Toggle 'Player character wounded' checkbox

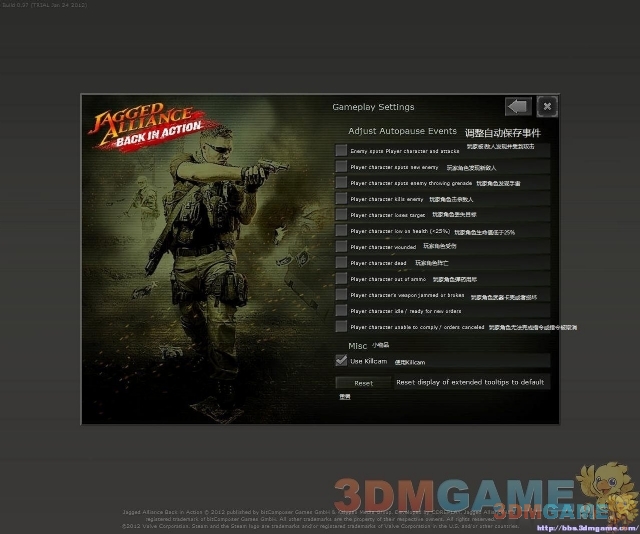[341, 246]
